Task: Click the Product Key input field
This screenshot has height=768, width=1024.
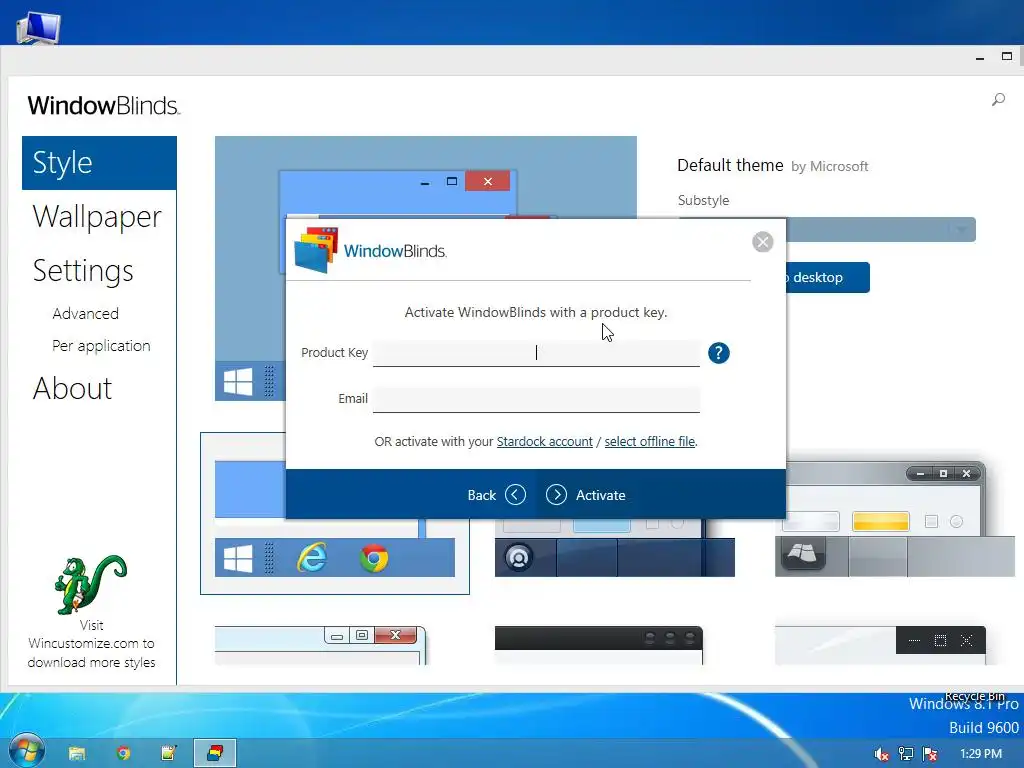Action: click(536, 353)
